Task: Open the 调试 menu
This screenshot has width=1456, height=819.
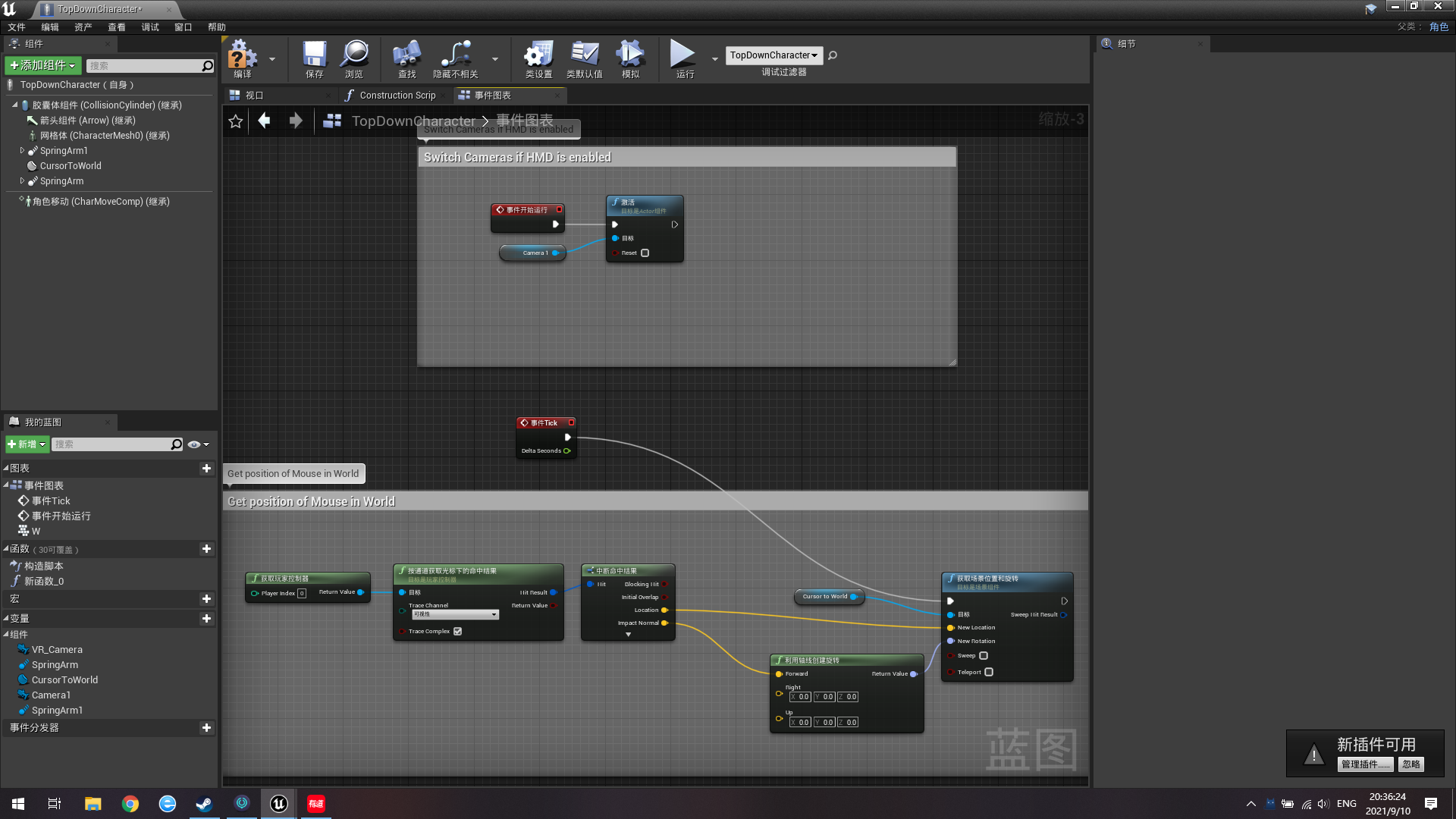Action: [150, 27]
